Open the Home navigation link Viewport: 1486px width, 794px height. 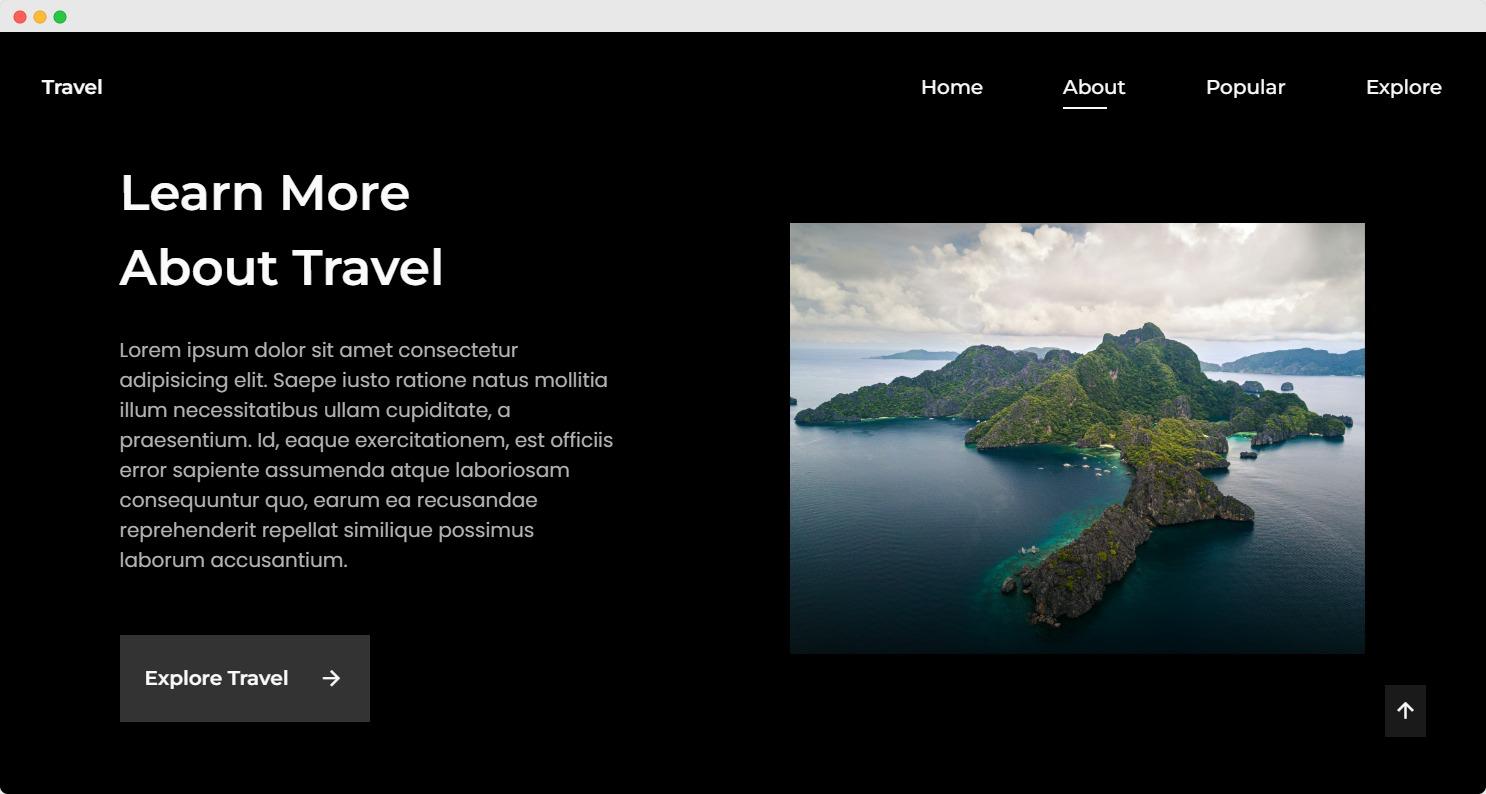(951, 87)
